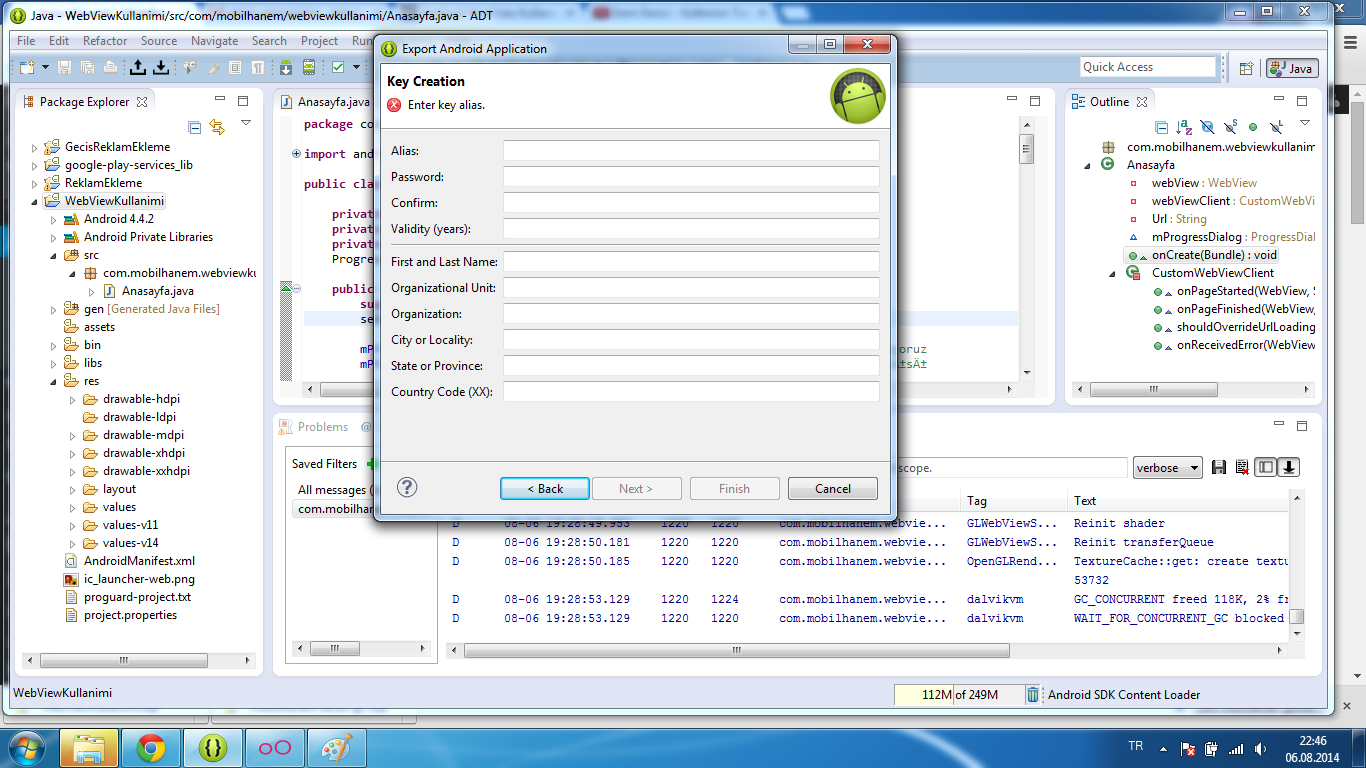Click the green checkmark lint icon
This screenshot has height=768, width=1366.
point(338,67)
